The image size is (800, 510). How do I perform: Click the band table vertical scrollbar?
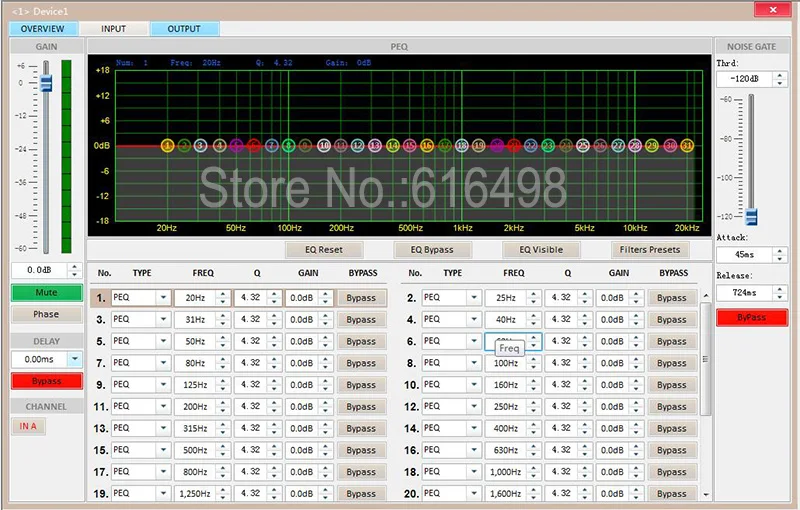[x=706, y=359]
